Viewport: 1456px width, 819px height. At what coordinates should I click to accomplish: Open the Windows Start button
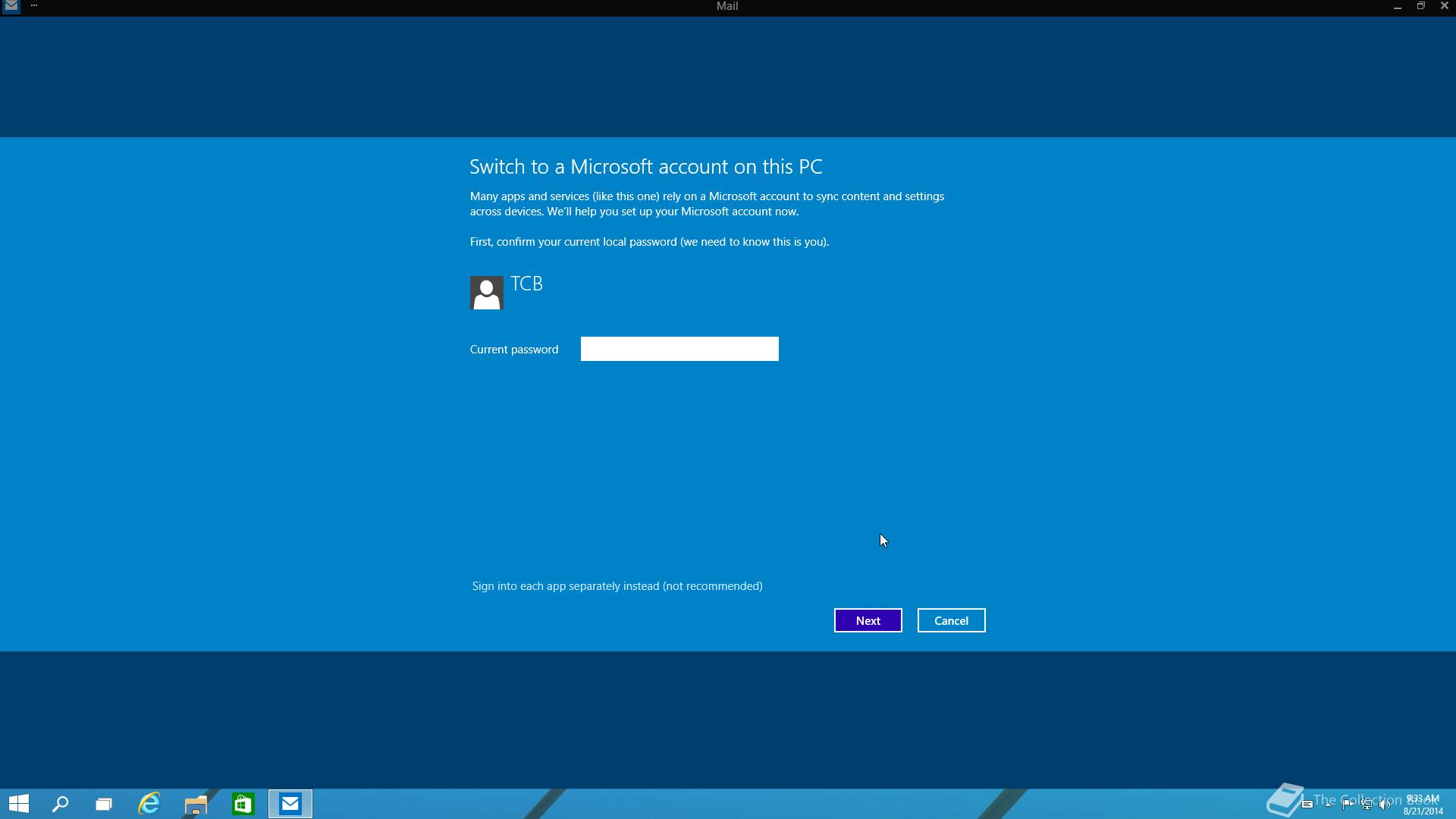tap(19, 804)
